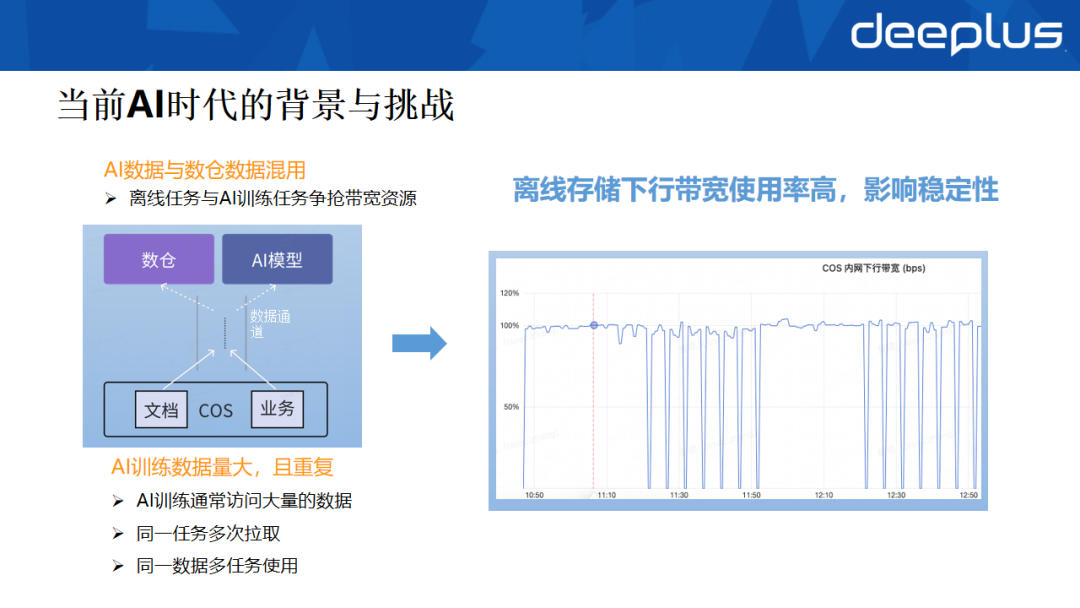Click the deeplus logo
This screenshot has height=608, width=1080.
click(953, 33)
